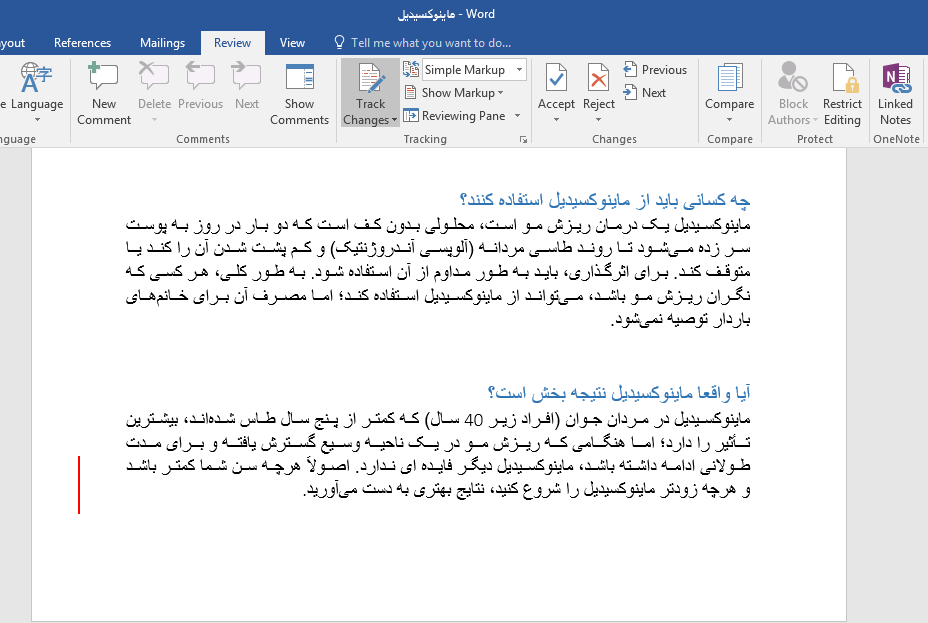Open the Compare dropdown arrow
Viewport: 928px width, 623px height.
(729, 120)
